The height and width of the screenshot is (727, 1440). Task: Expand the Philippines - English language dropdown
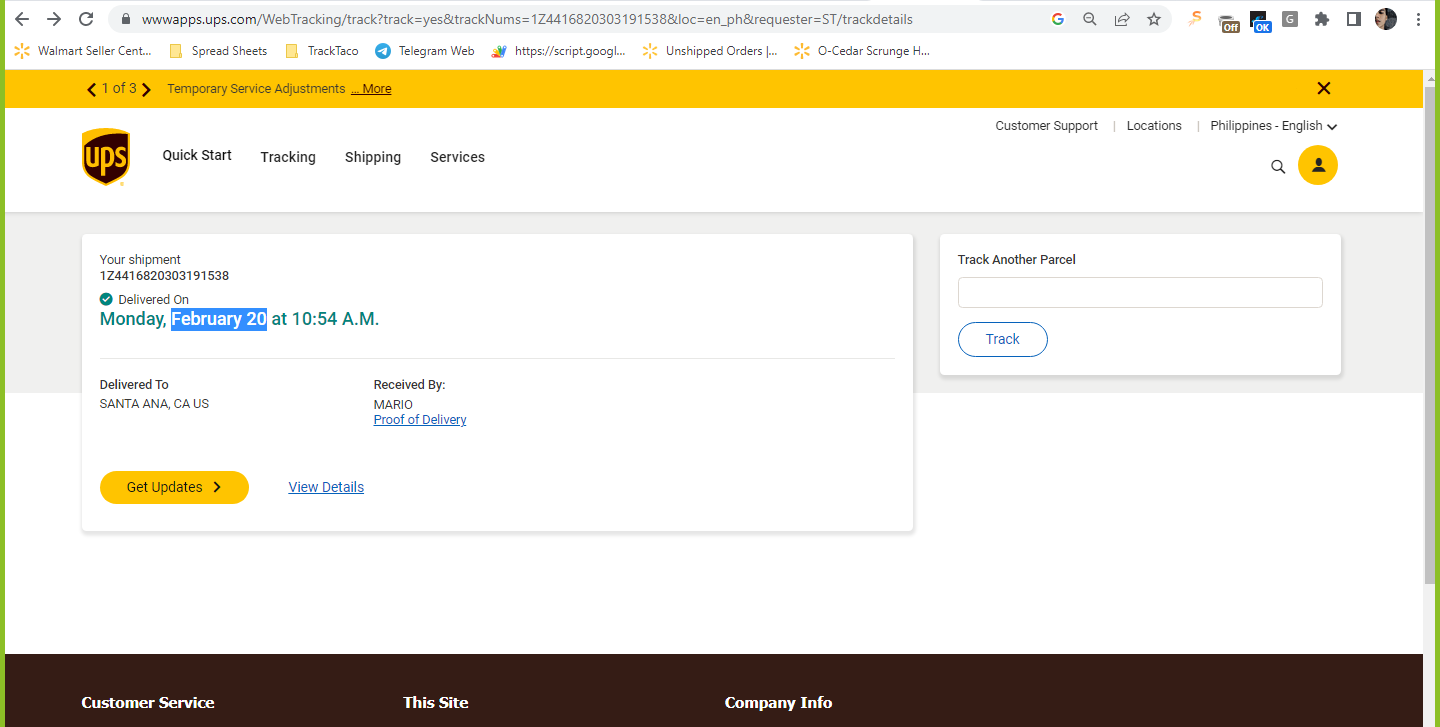[x=1274, y=126]
